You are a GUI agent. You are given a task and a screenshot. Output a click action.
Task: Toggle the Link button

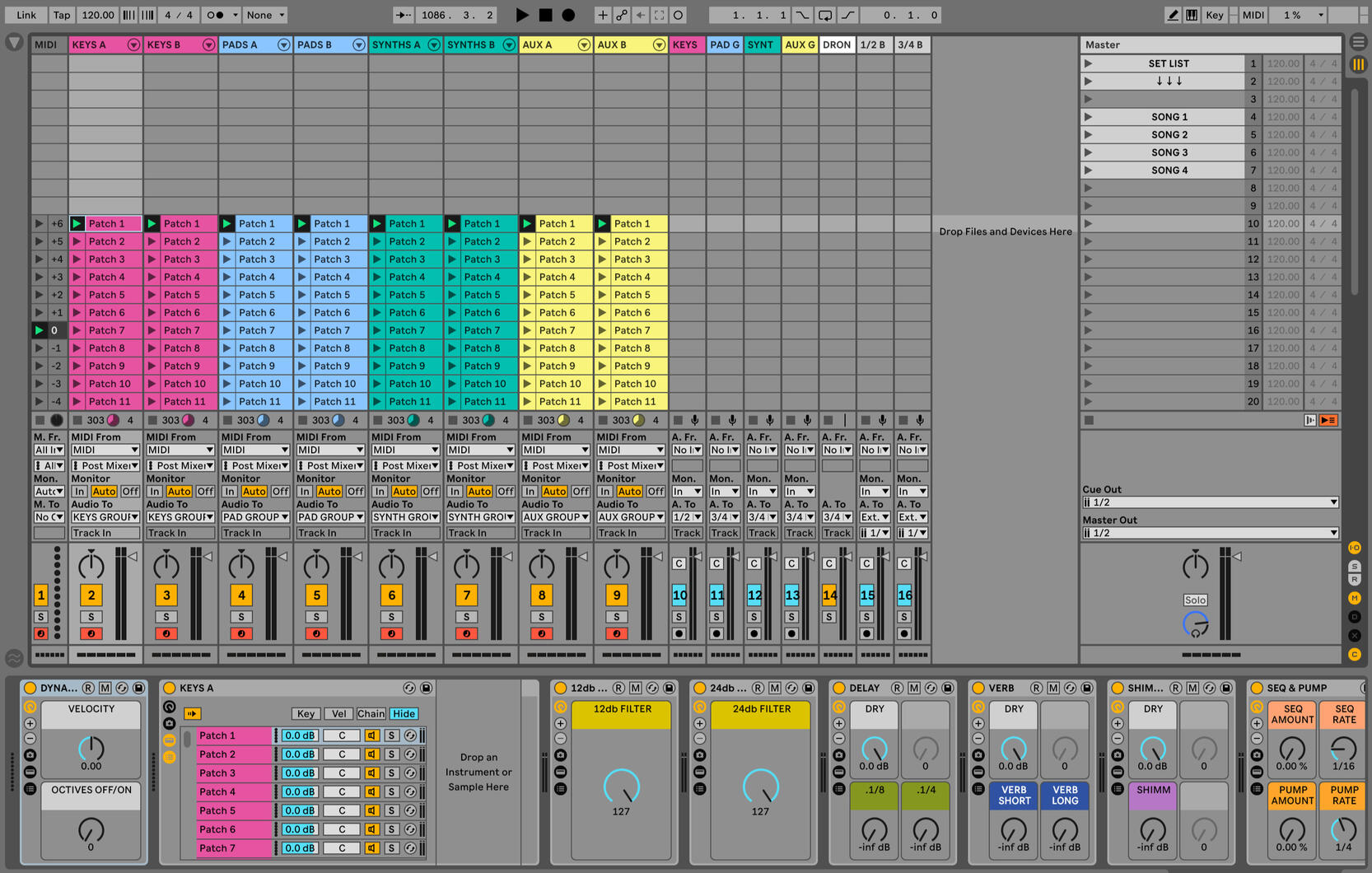point(26,15)
